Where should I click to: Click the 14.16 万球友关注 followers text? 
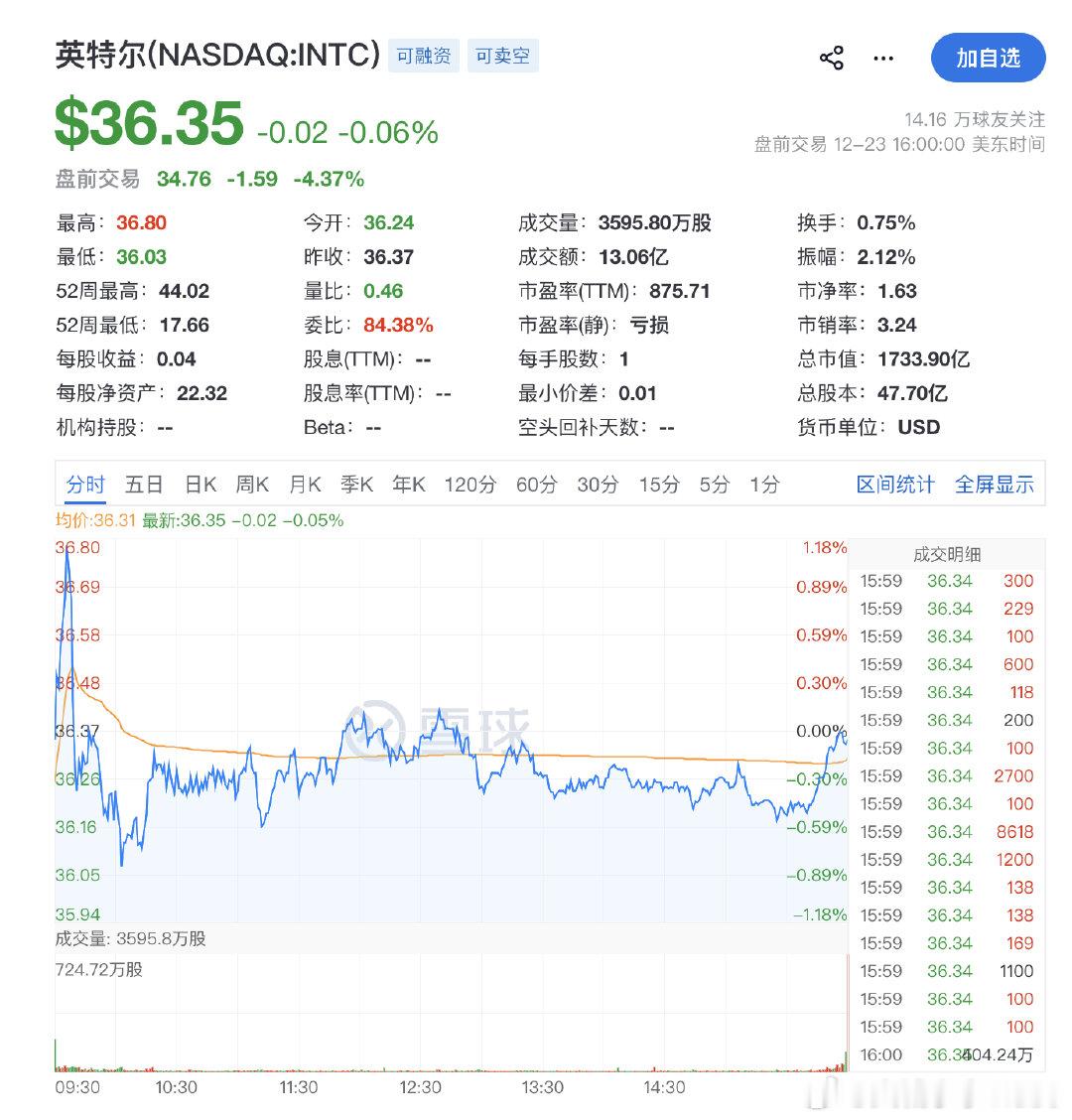(x=975, y=119)
